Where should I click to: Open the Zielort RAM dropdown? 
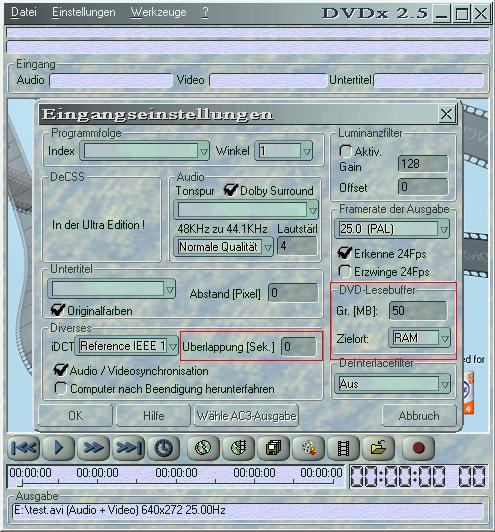(x=445, y=338)
